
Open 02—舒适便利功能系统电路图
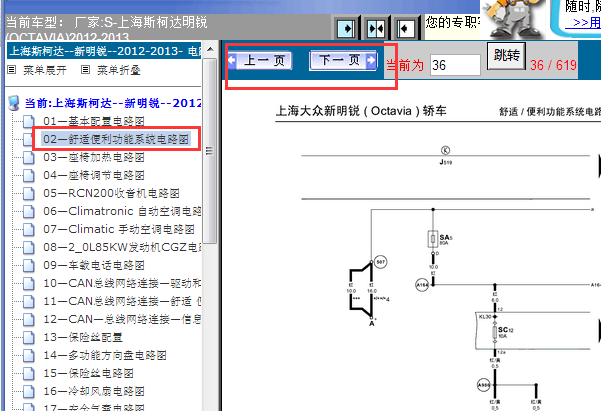pos(116,139)
